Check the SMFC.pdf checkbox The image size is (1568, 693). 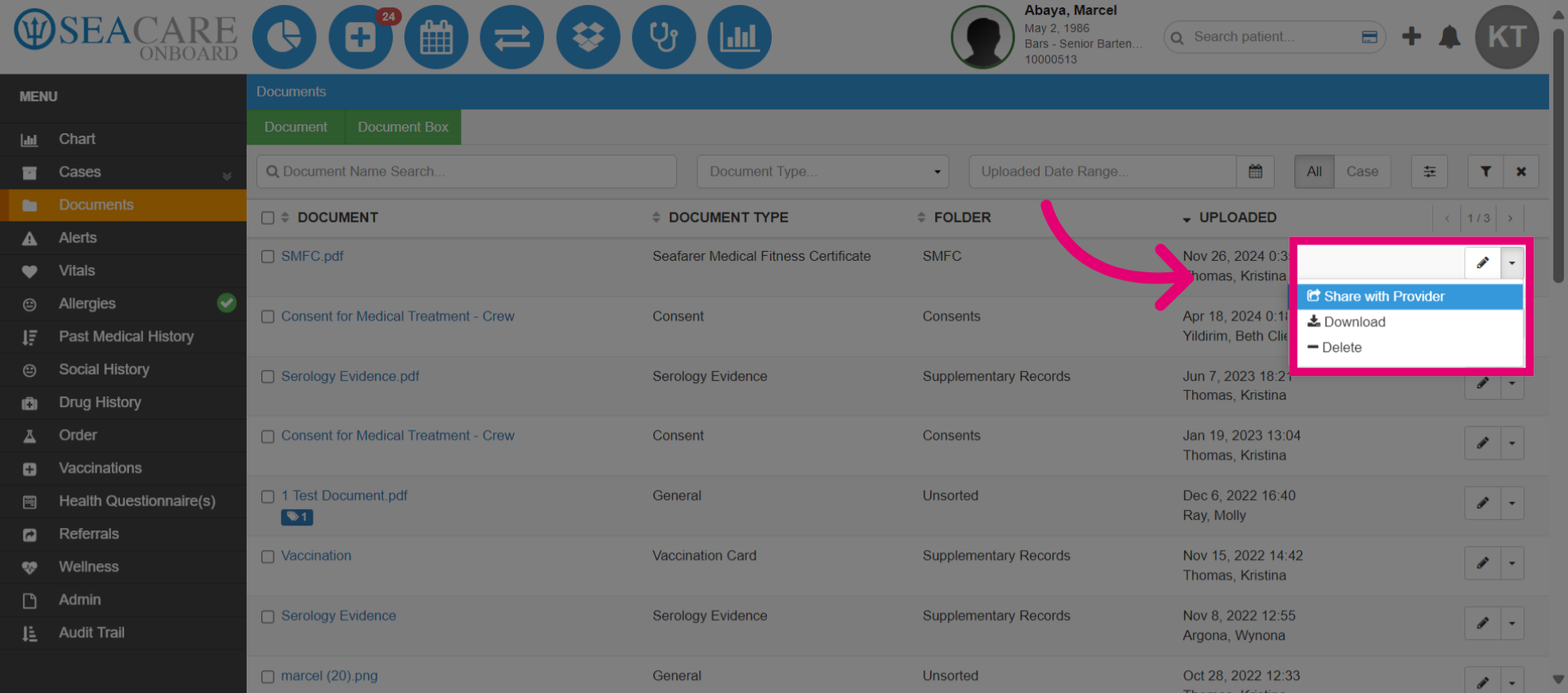267,257
